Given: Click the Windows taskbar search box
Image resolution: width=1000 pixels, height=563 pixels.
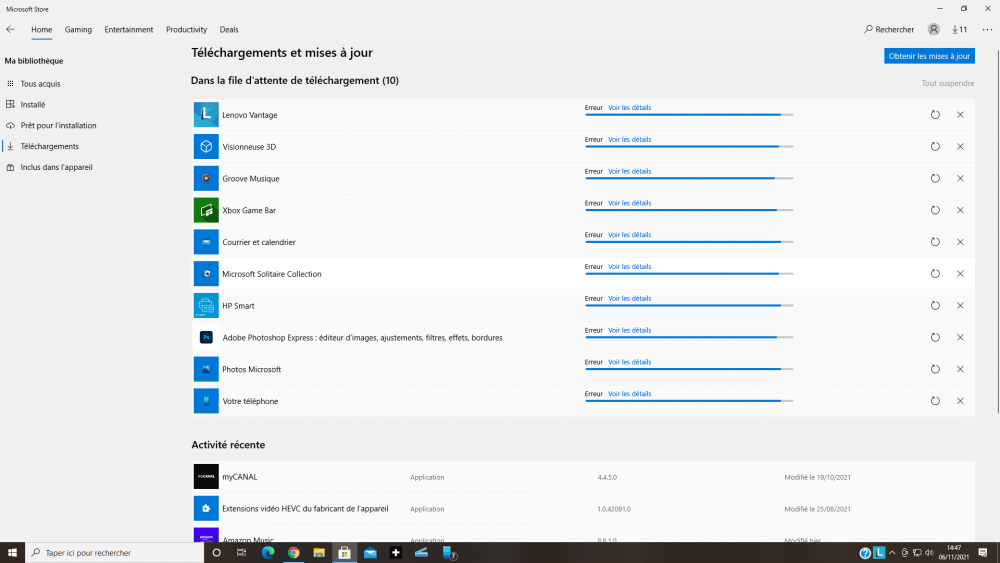Looking at the screenshot, I should click(112, 552).
